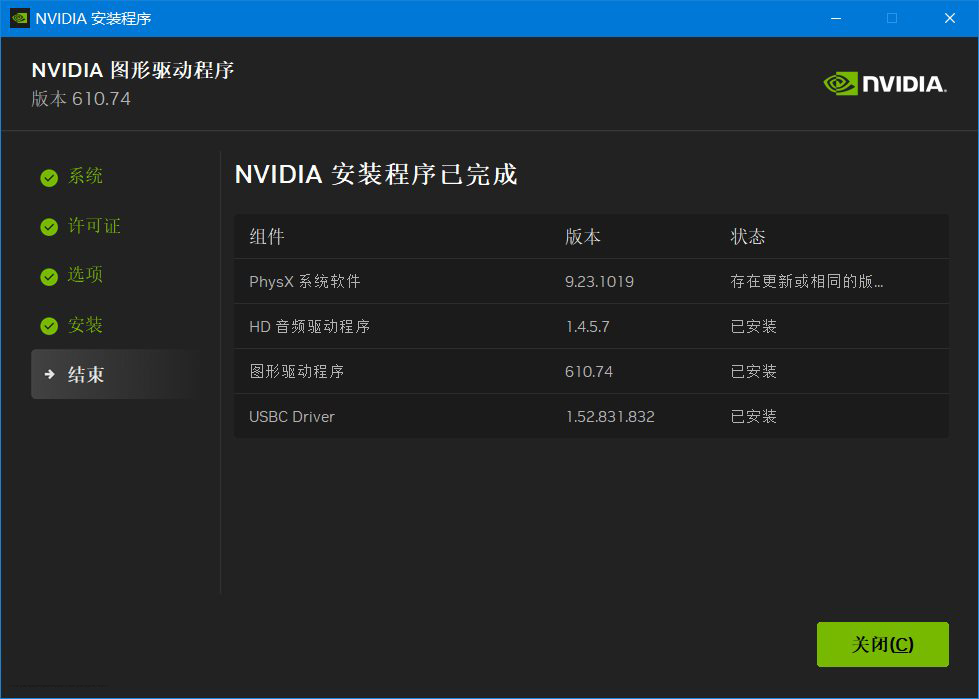Select the PhysX 系统软件 row name
This screenshot has height=699, width=979.
[x=305, y=281]
